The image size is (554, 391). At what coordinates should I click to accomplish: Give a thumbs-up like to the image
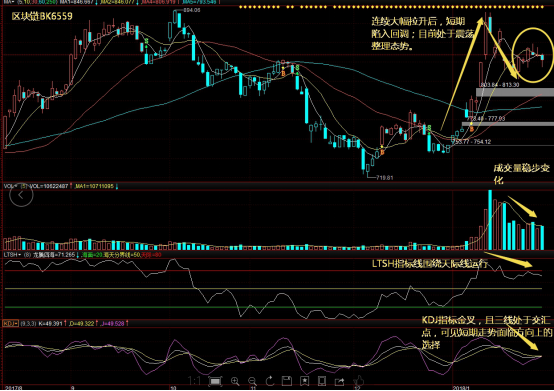coord(358,381)
